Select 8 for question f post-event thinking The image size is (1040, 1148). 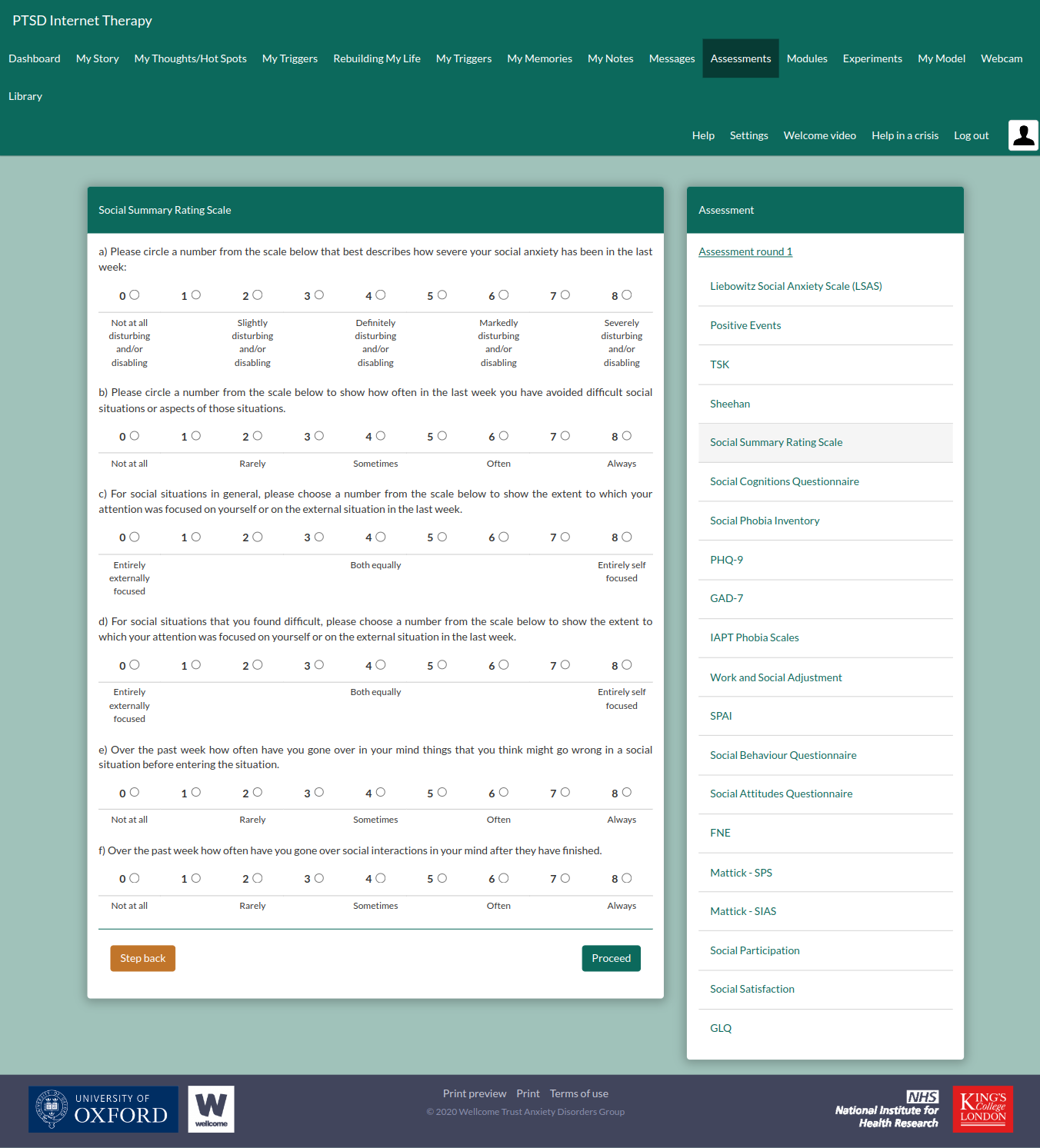tap(627, 878)
